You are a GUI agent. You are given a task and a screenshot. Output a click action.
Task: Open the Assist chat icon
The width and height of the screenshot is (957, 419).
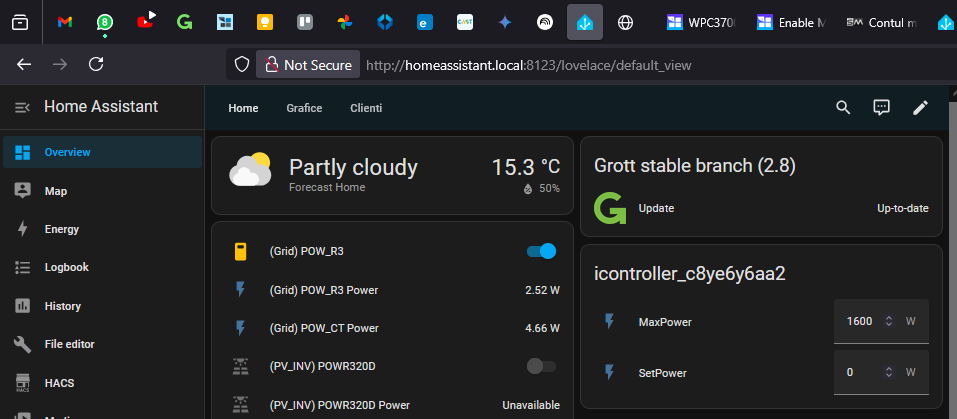(881, 108)
